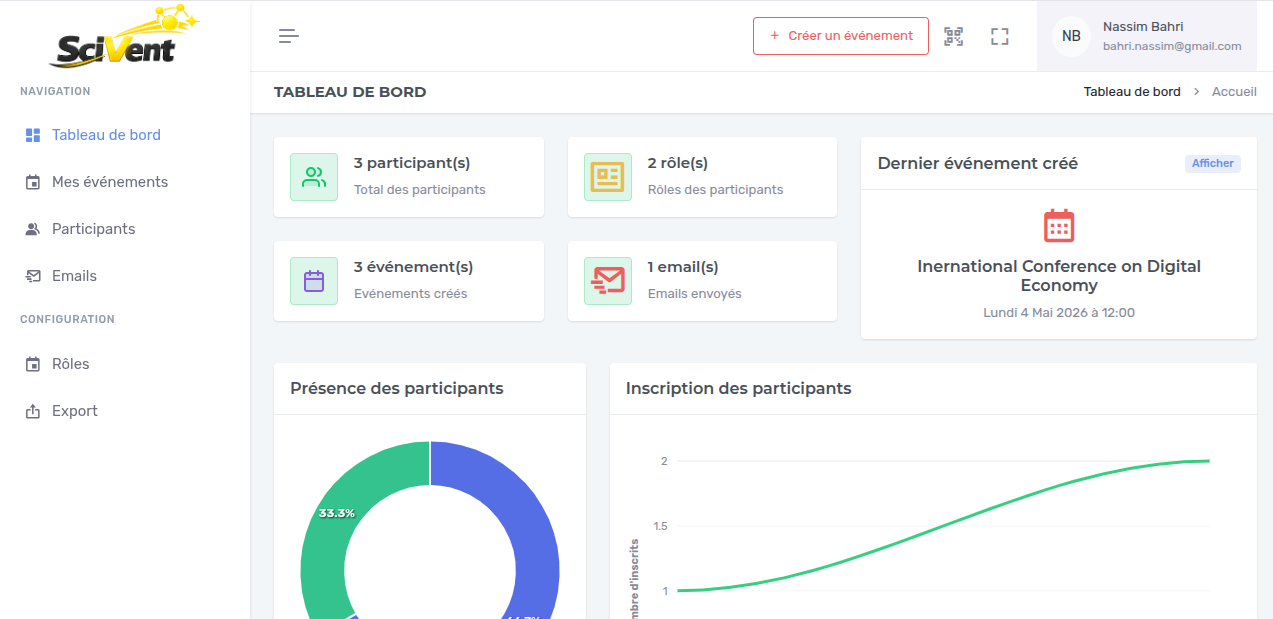Screen dimensions: 1273x619
Task: Click the yellow roles card icon
Action: tap(608, 177)
